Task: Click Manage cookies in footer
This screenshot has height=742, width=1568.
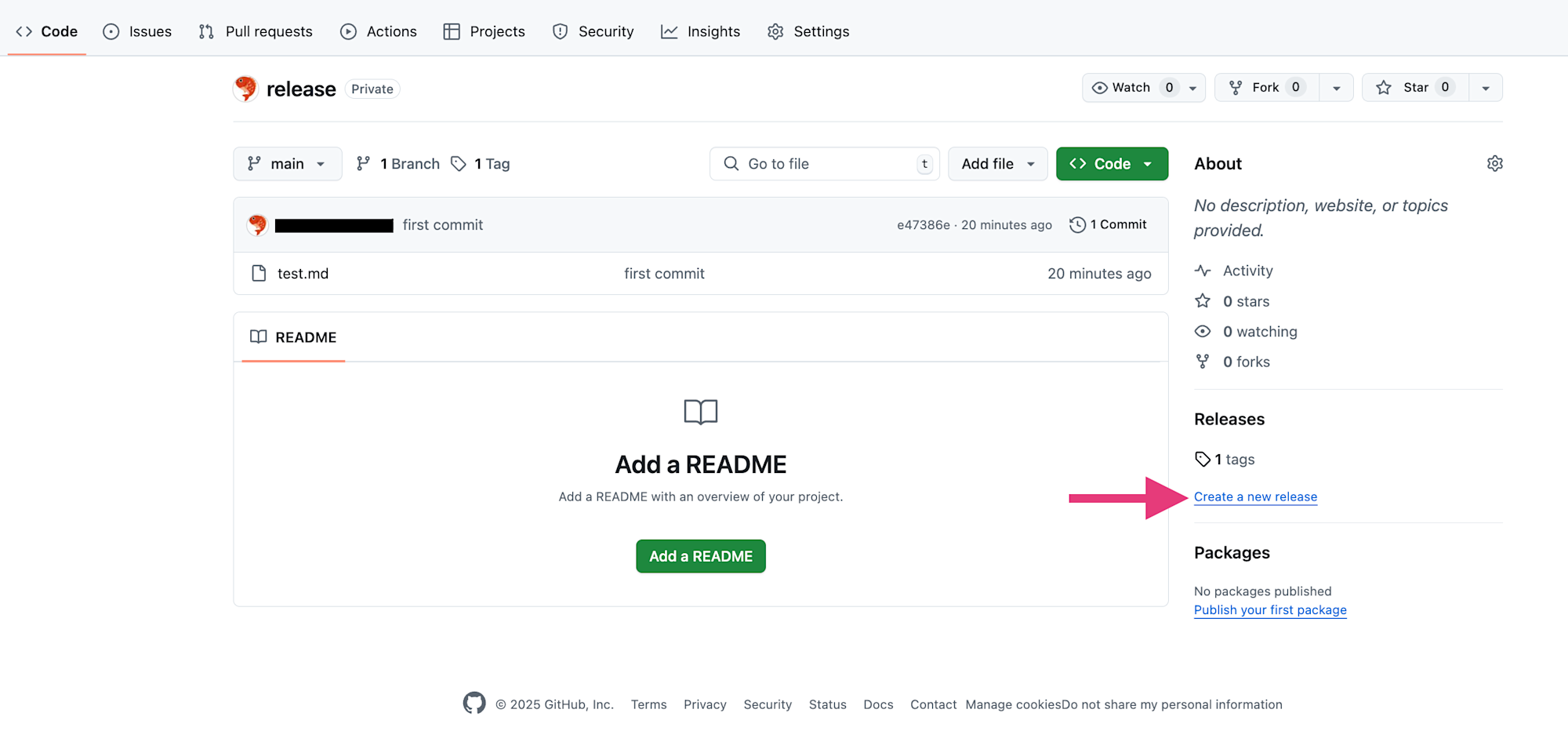Action: pyautogui.click(x=1013, y=704)
